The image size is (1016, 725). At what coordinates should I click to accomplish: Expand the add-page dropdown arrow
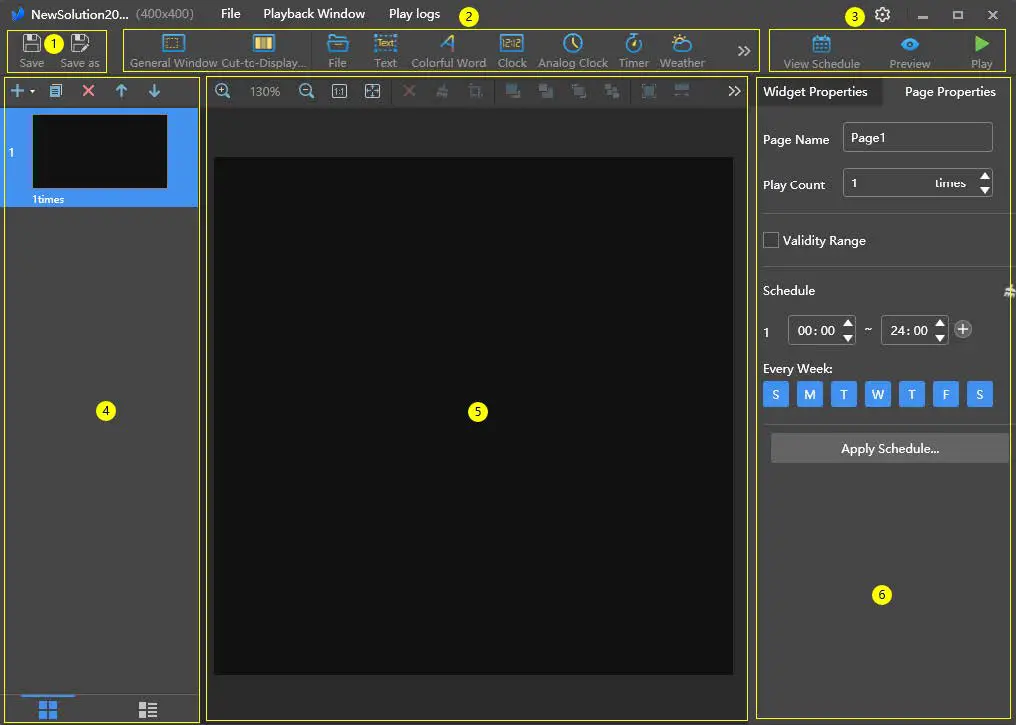pyautogui.click(x=29, y=90)
